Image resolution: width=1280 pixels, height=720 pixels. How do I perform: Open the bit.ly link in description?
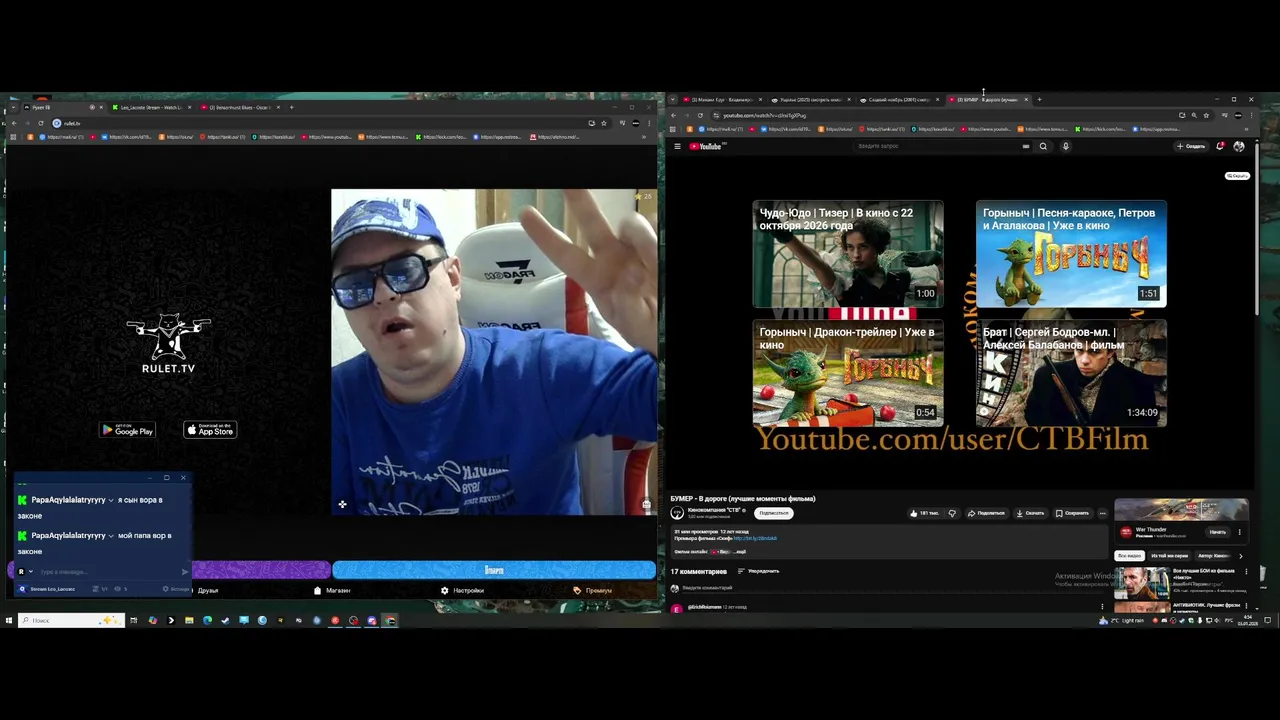click(755, 538)
